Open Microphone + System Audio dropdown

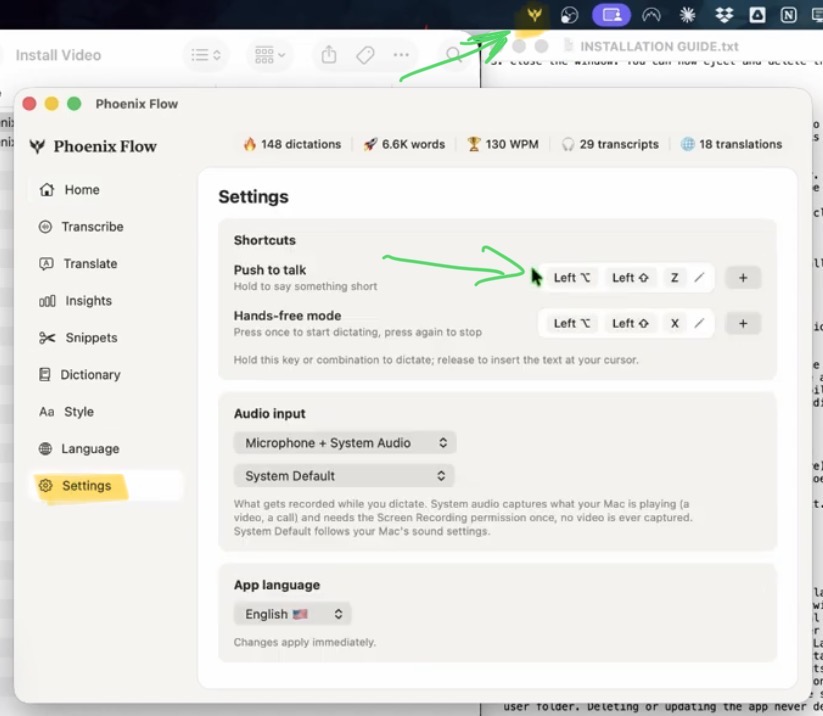pos(345,443)
